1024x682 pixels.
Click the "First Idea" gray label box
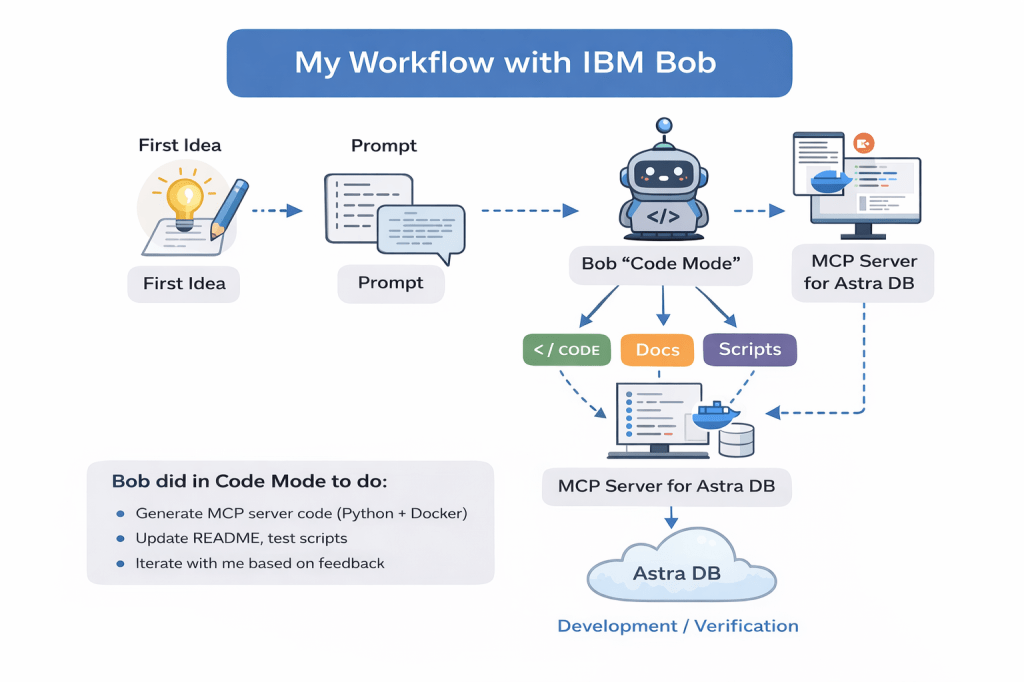pyautogui.click(x=184, y=283)
